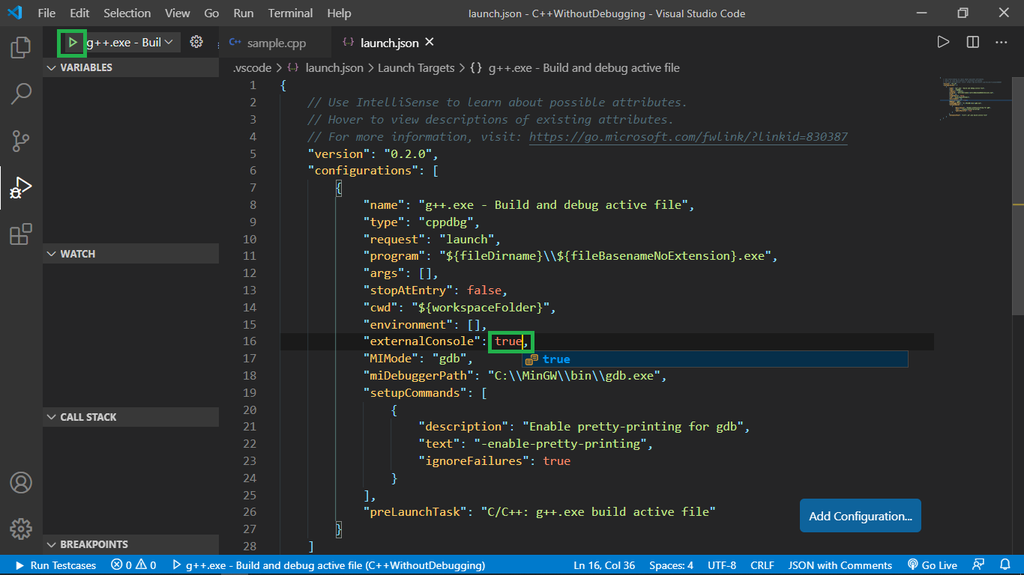Collapse the BREAKPOINTS section

(131, 544)
